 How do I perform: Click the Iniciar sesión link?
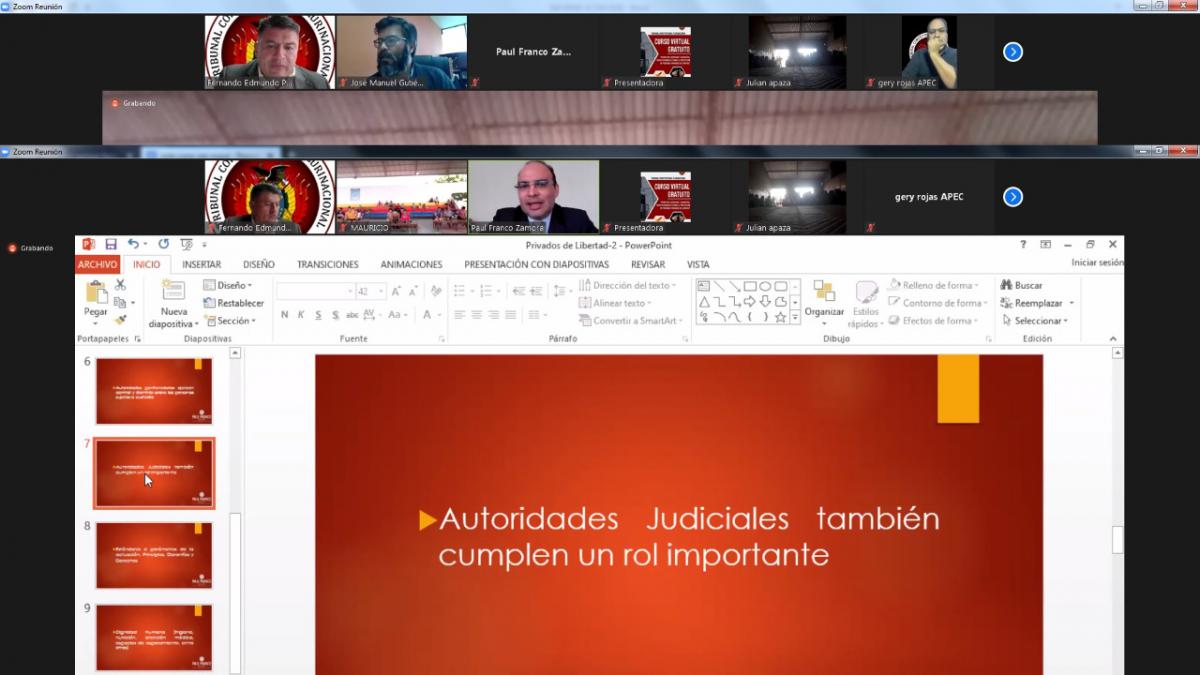pyautogui.click(x=1097, y=263)
